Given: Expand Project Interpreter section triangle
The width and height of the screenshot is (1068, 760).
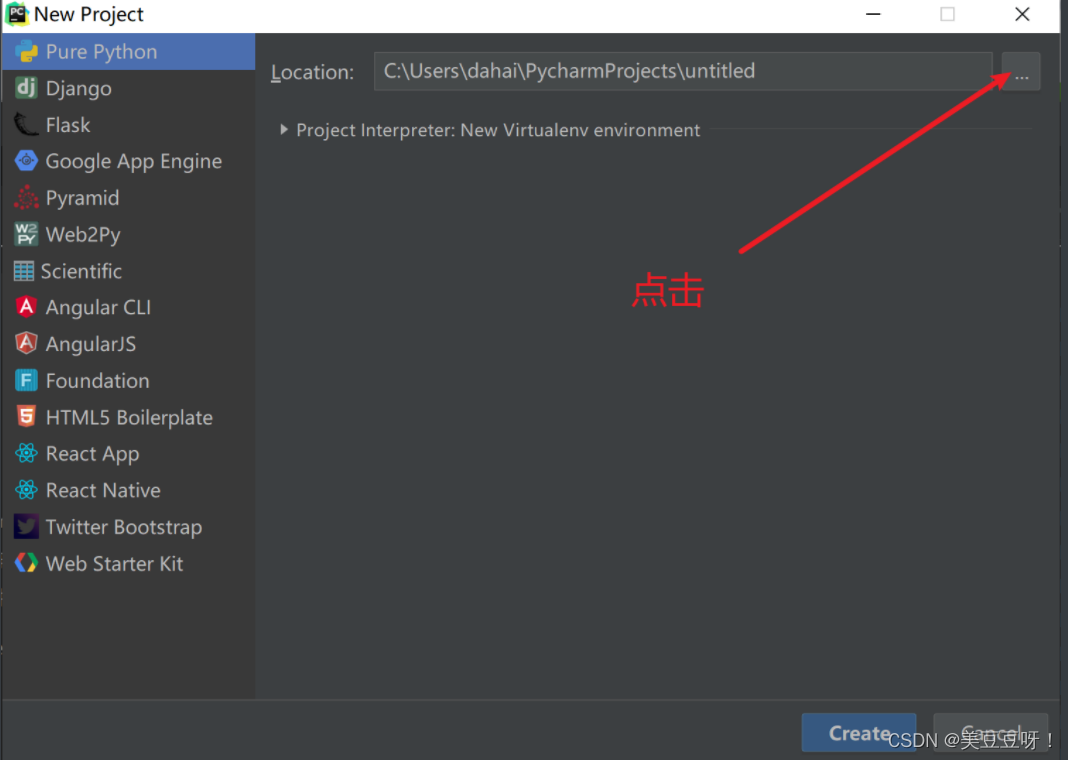Looking at the screenshot, I should (284, 129).
